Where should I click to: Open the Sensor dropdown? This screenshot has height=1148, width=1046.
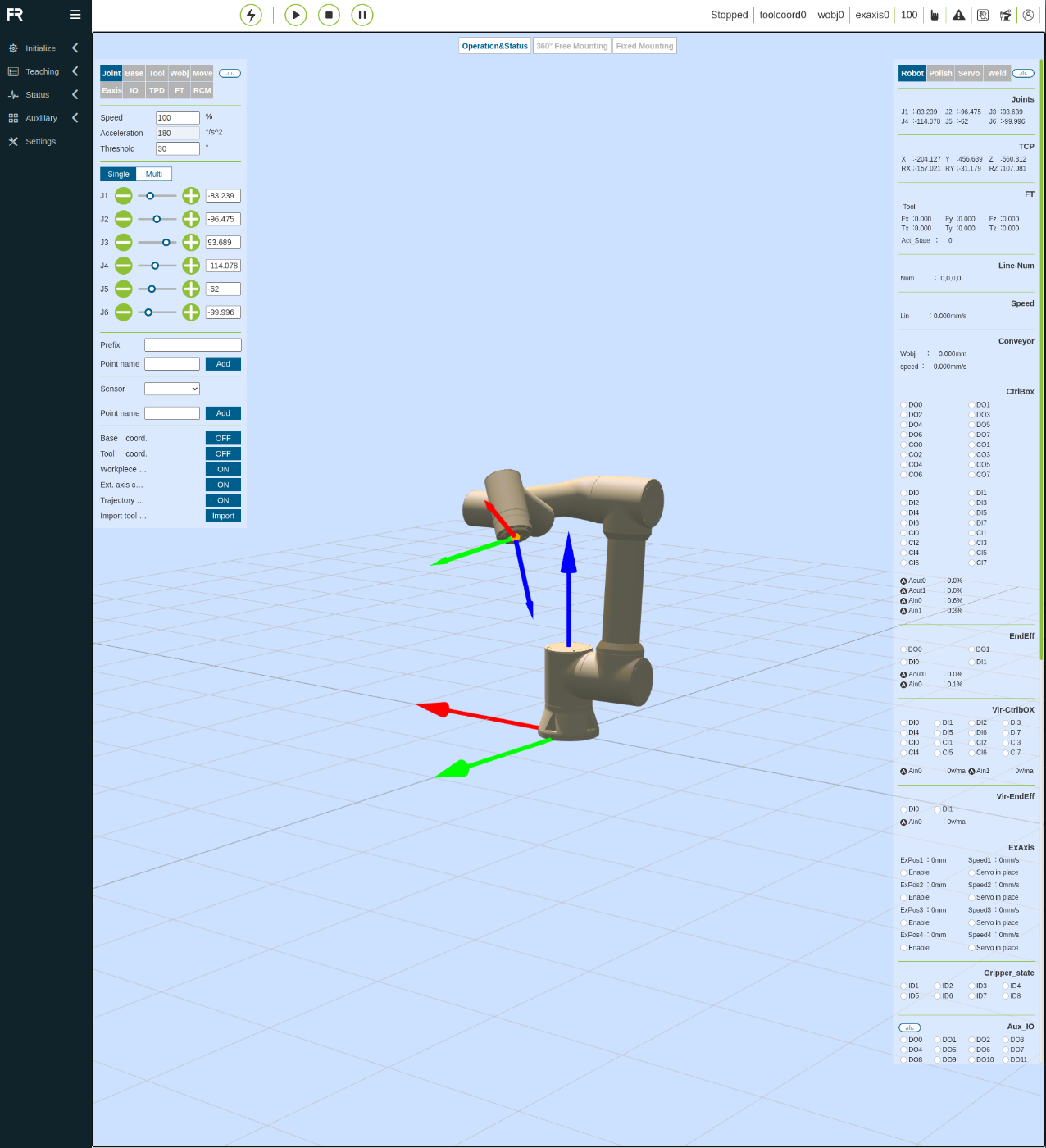(172, 389)
